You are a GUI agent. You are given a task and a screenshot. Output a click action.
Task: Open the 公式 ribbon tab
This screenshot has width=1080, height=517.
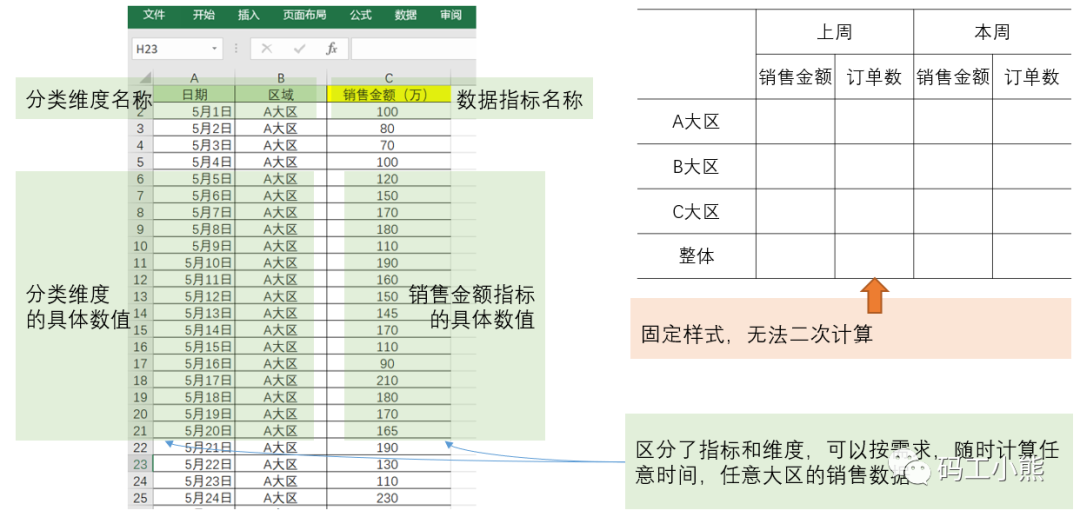coord(361,15)
